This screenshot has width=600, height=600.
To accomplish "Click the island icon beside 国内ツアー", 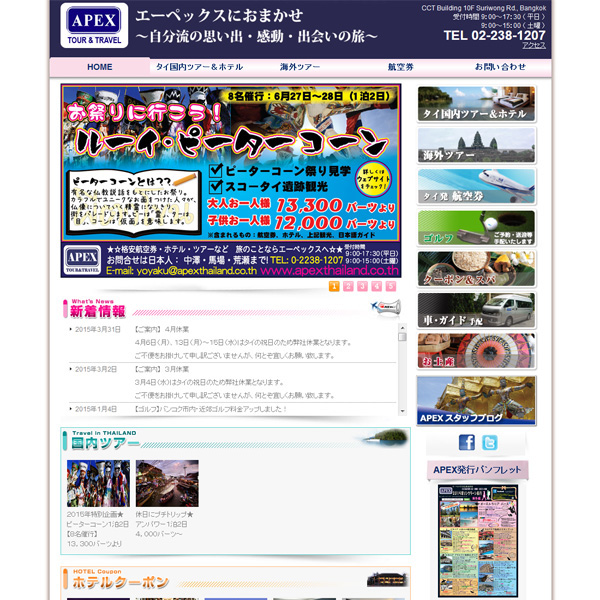I will pos(386,437).
